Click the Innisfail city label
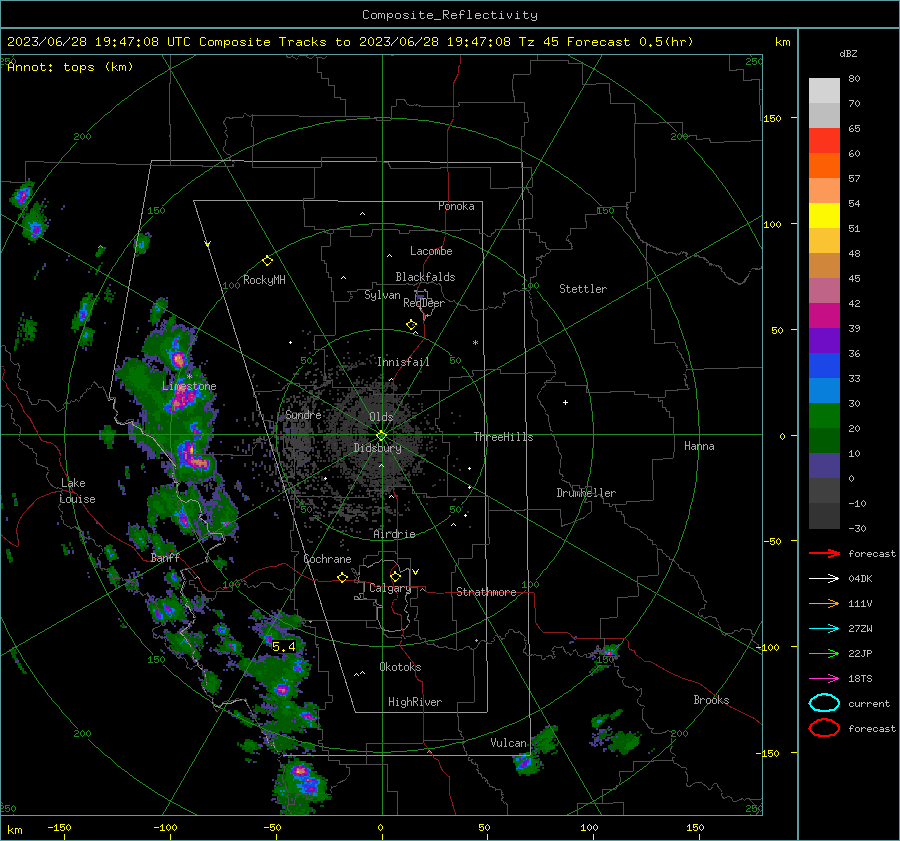The image size is (900, 841). pos(403,362)
